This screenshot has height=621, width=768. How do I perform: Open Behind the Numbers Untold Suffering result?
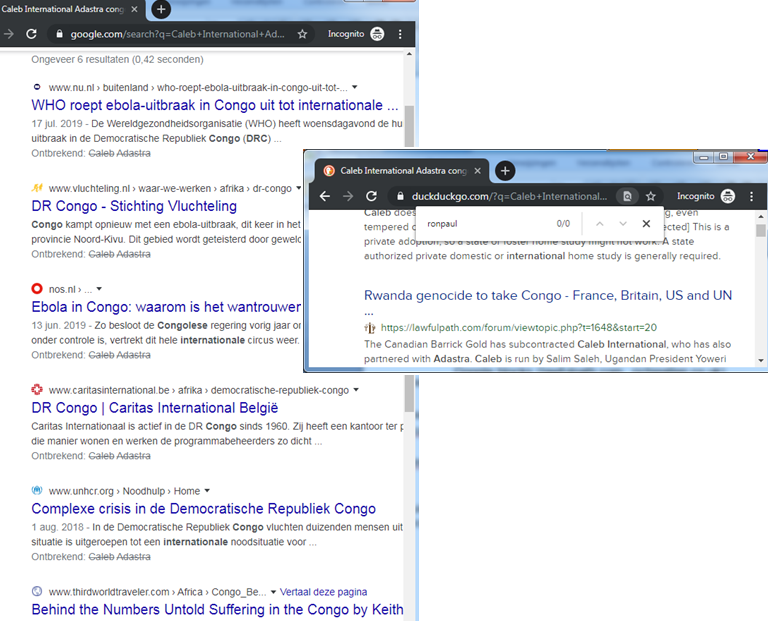pyautogui.click(x=217, y=610)
